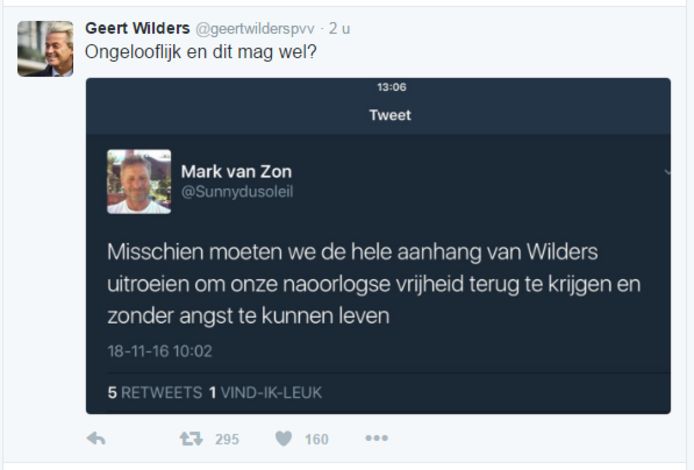Click the tweet text Ongelooflijk en dit mag wel

201,52
